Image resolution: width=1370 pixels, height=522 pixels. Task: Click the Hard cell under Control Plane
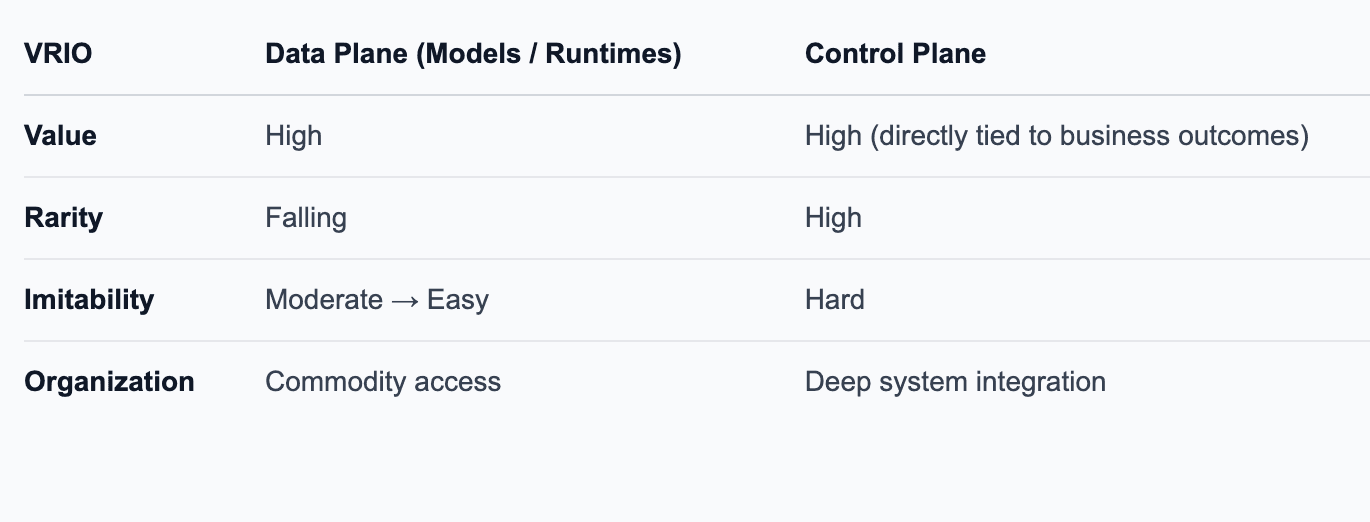835,300
